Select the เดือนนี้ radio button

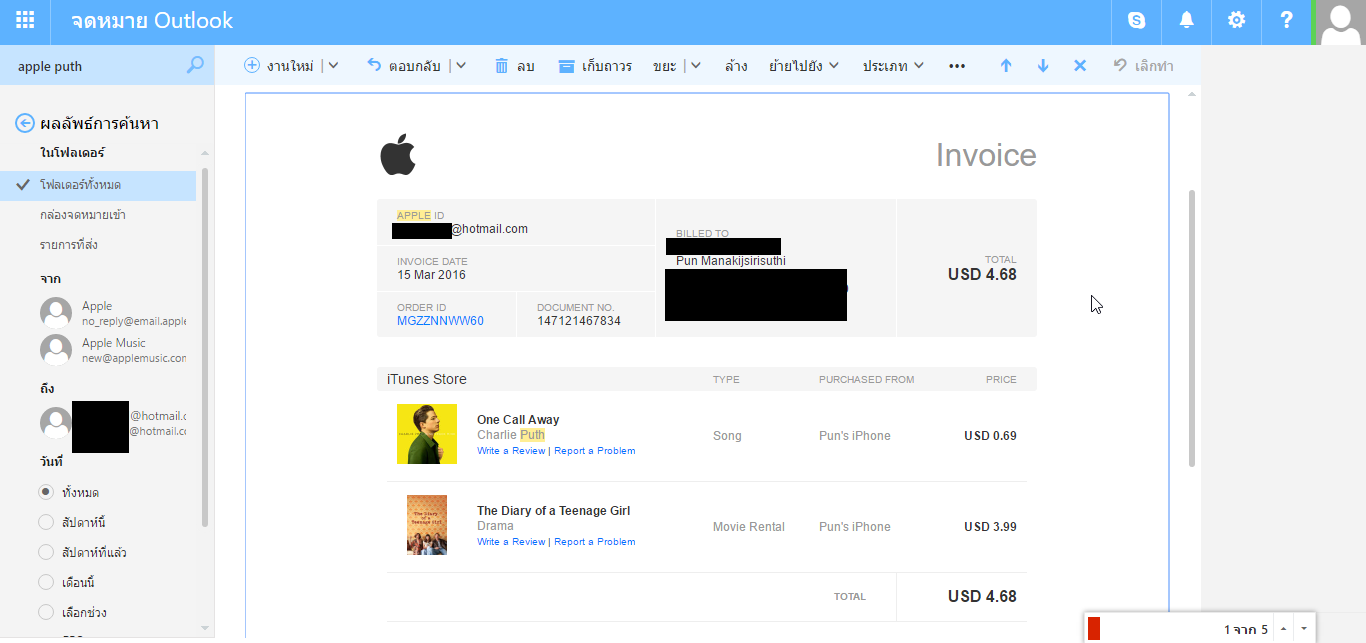tap(46, 582)
